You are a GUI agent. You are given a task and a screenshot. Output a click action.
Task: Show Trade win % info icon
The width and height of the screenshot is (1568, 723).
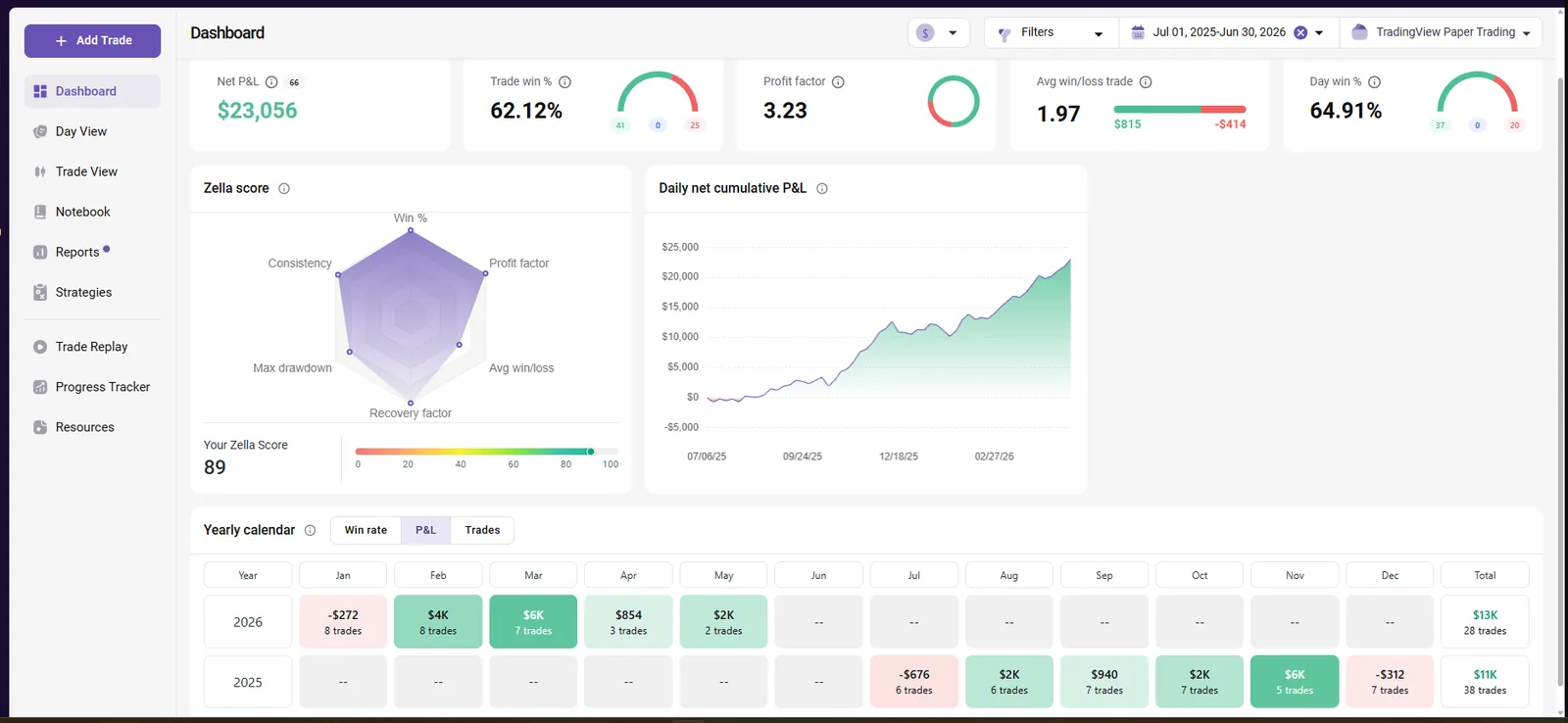point(564,82)
